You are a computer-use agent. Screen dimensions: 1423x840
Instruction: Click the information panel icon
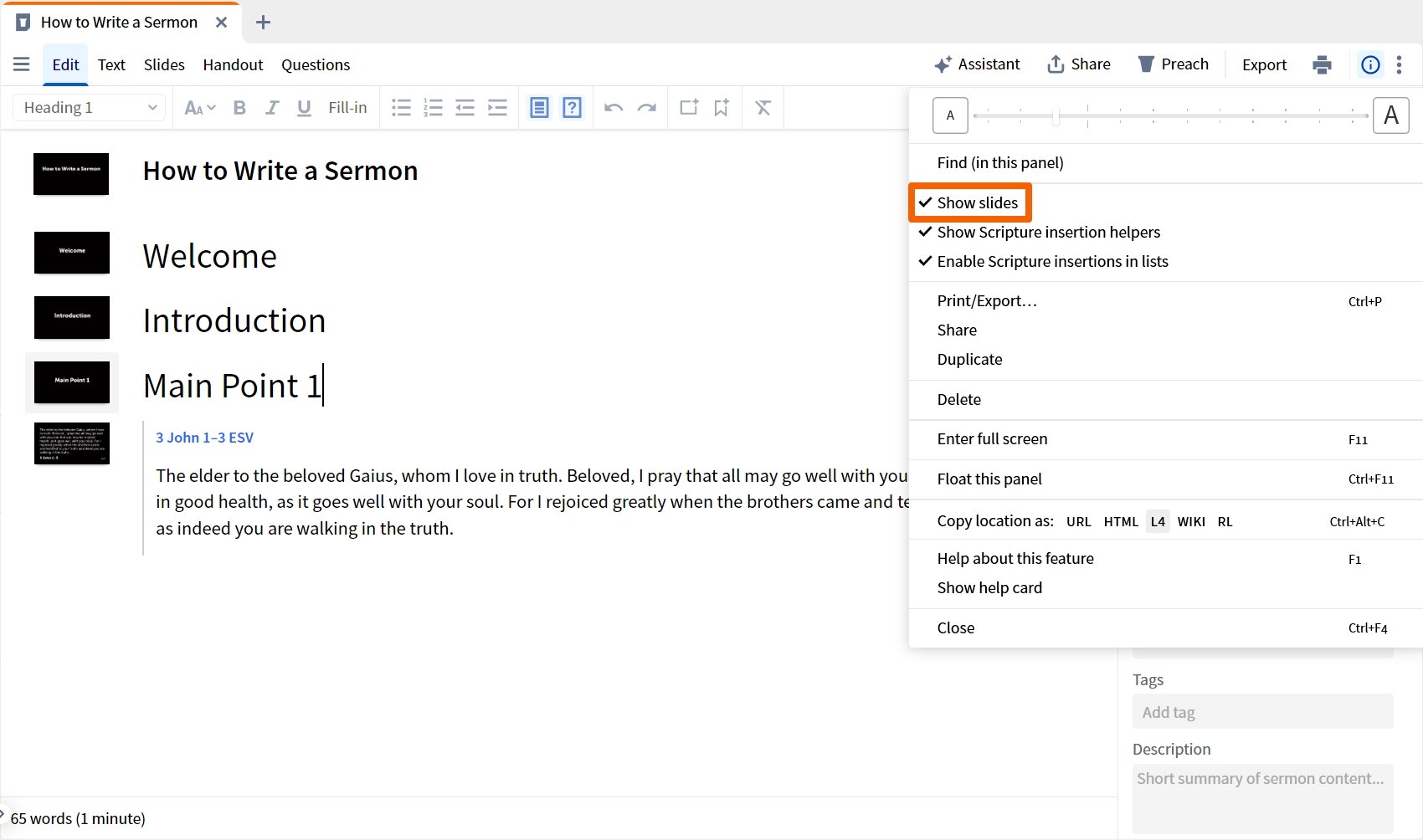(x=1369, y=64)
